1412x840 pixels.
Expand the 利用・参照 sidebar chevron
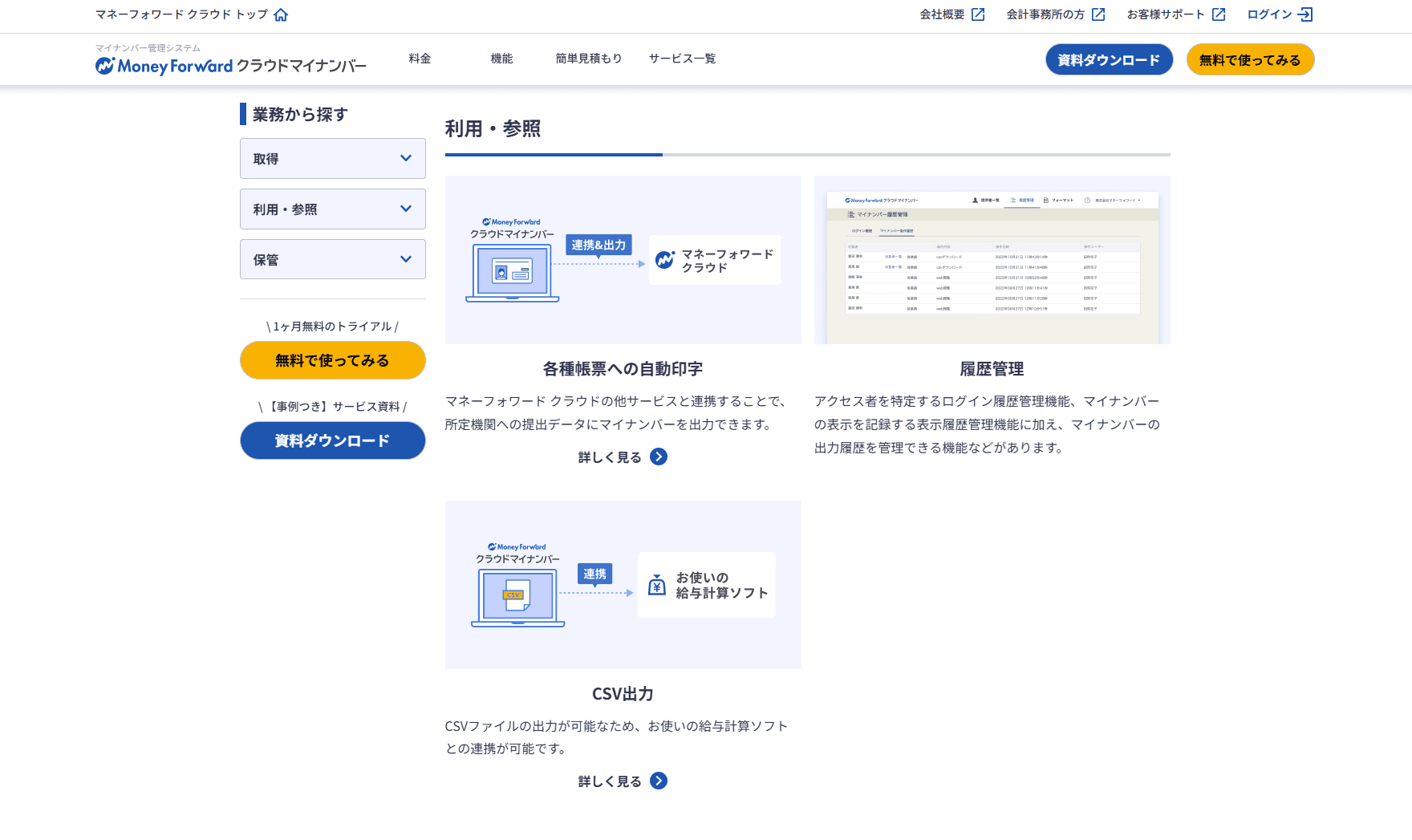point(406,209)
